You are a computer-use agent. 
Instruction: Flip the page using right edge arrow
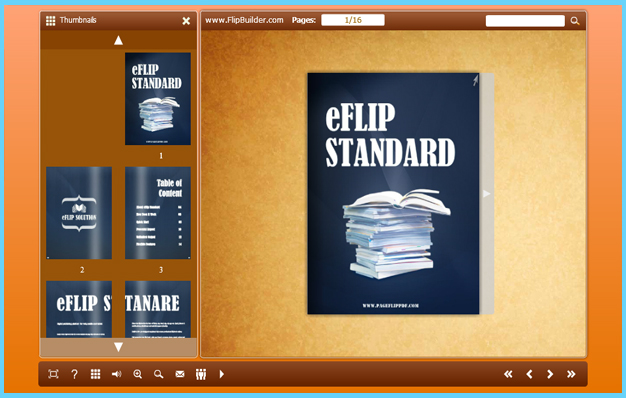pyautogui.click(x=487, y=194)
